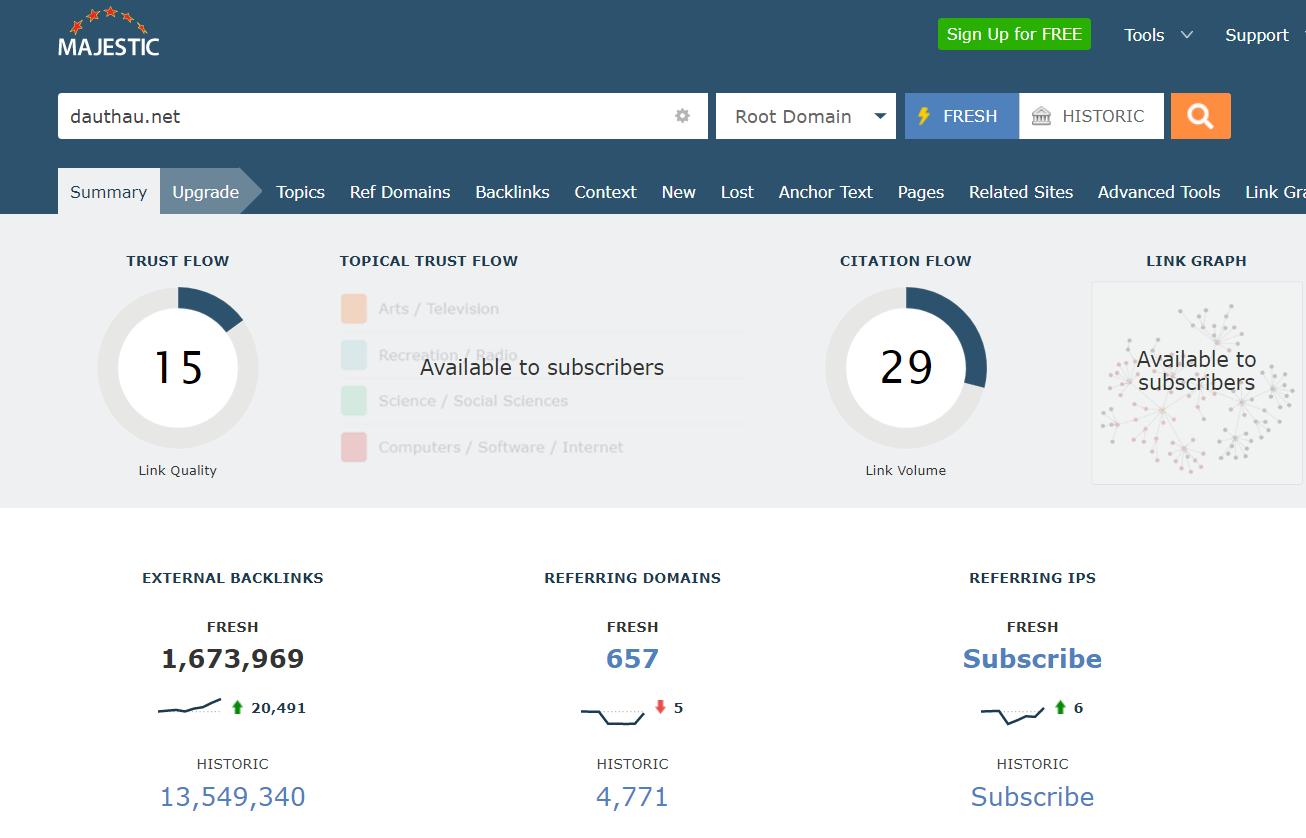Click the Link Volume label

pyautogui.click(x=906, y=470)
